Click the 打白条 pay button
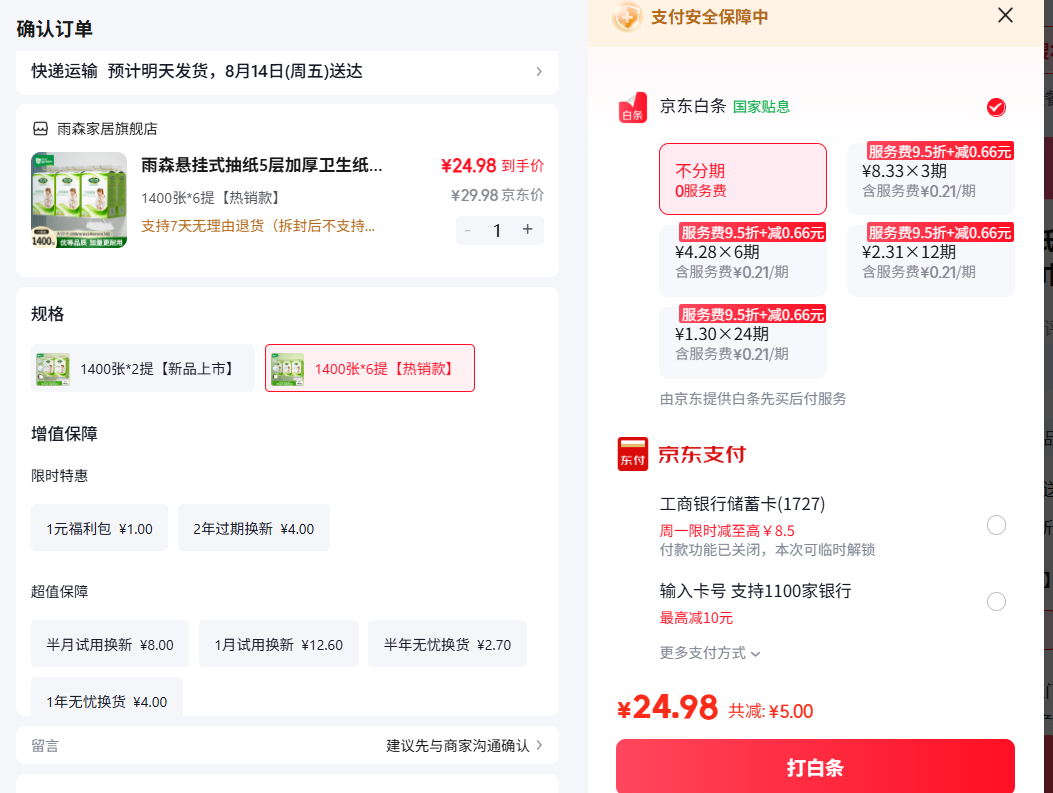 click(815, 766)
